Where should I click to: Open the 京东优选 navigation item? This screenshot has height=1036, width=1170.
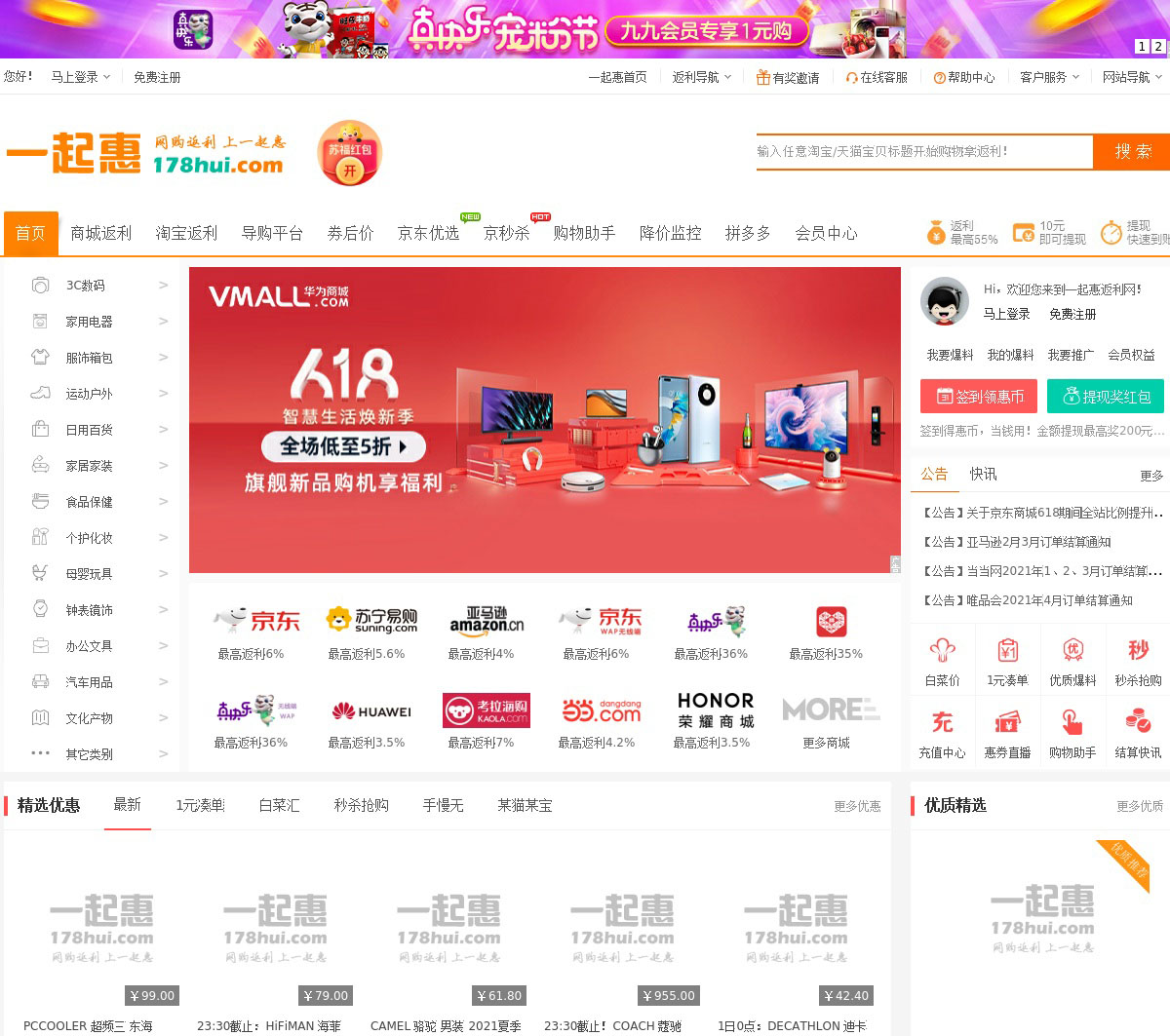pos(429,234)
